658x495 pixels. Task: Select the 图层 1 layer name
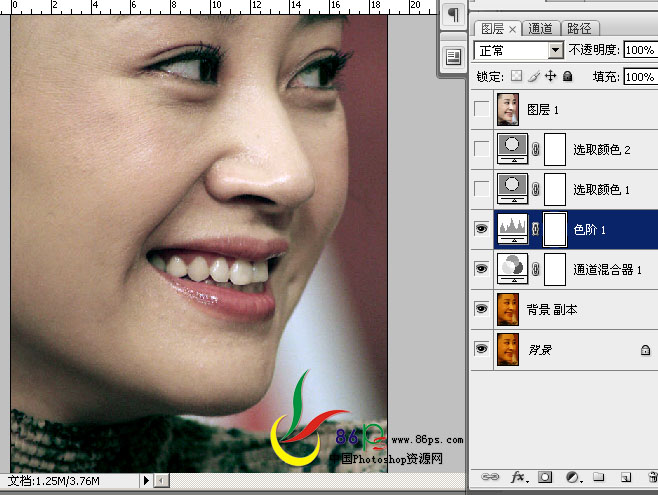pyautogui.click(x=543, y=110)
